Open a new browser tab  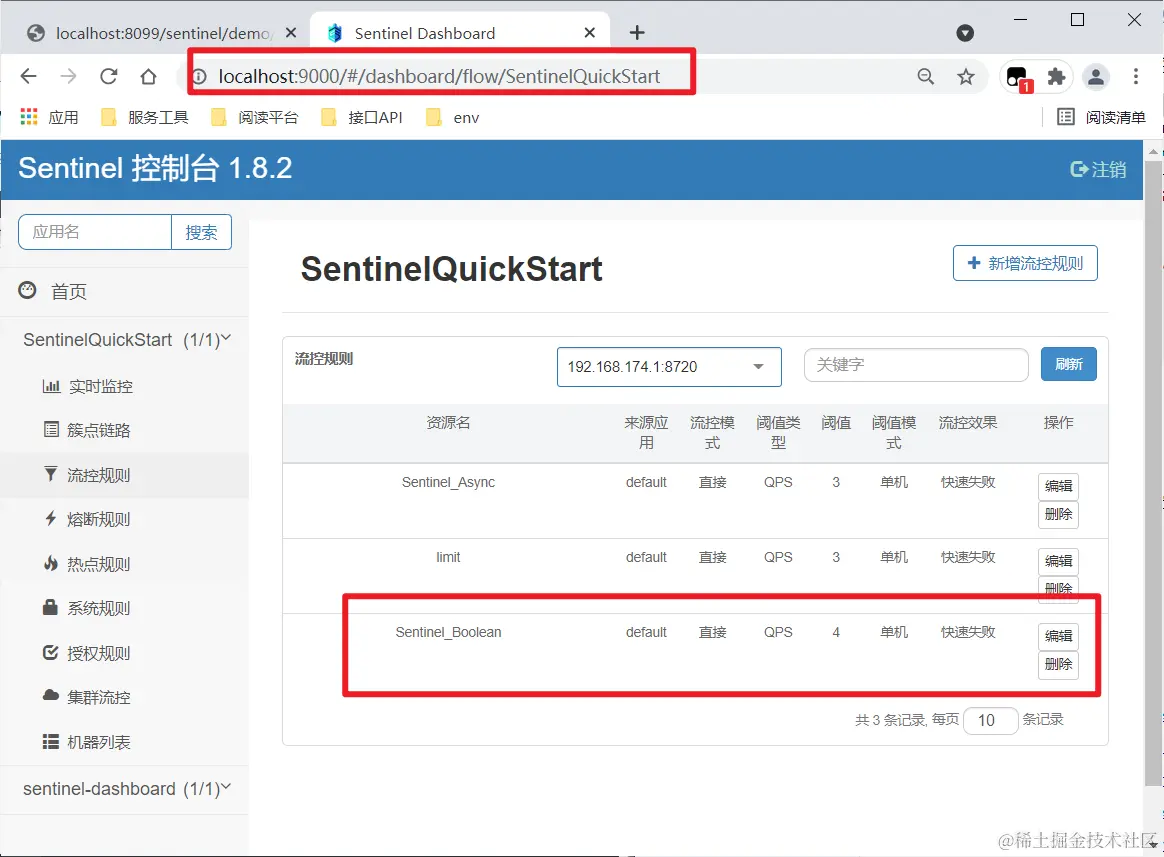point(637,33)
